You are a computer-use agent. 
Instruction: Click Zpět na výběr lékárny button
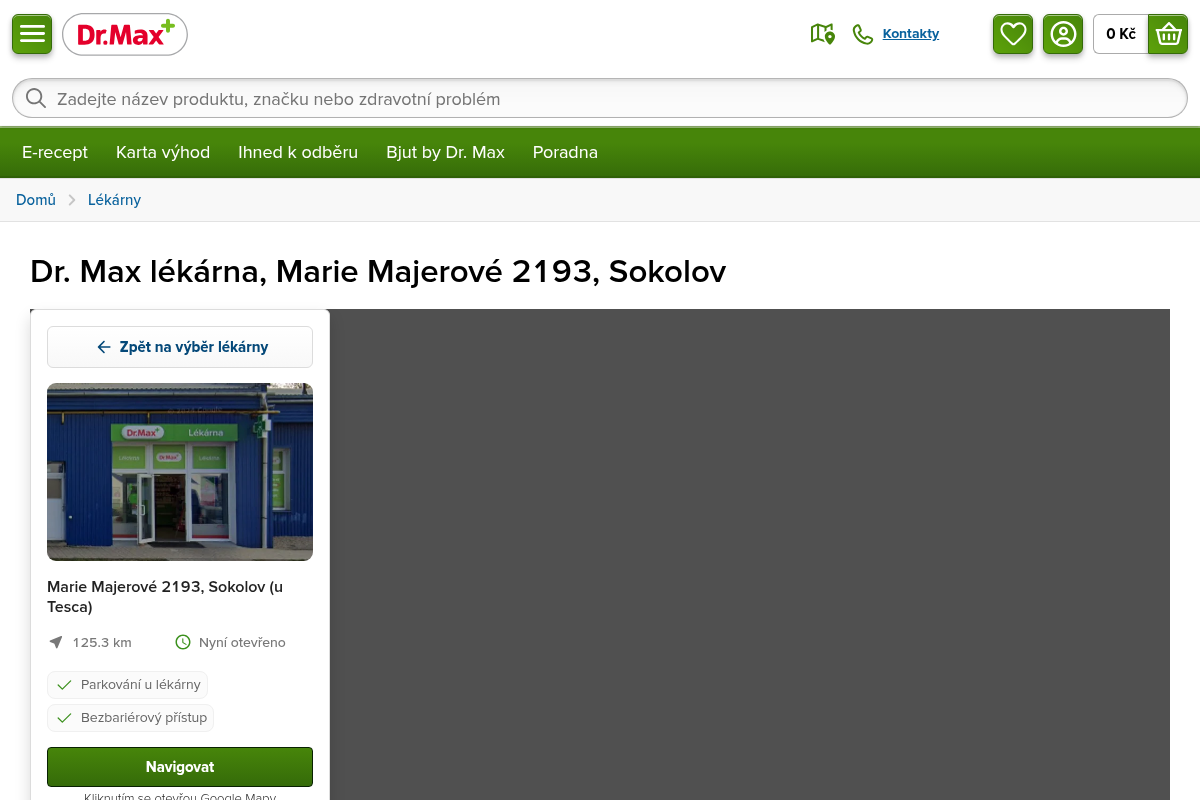(180, 347)
